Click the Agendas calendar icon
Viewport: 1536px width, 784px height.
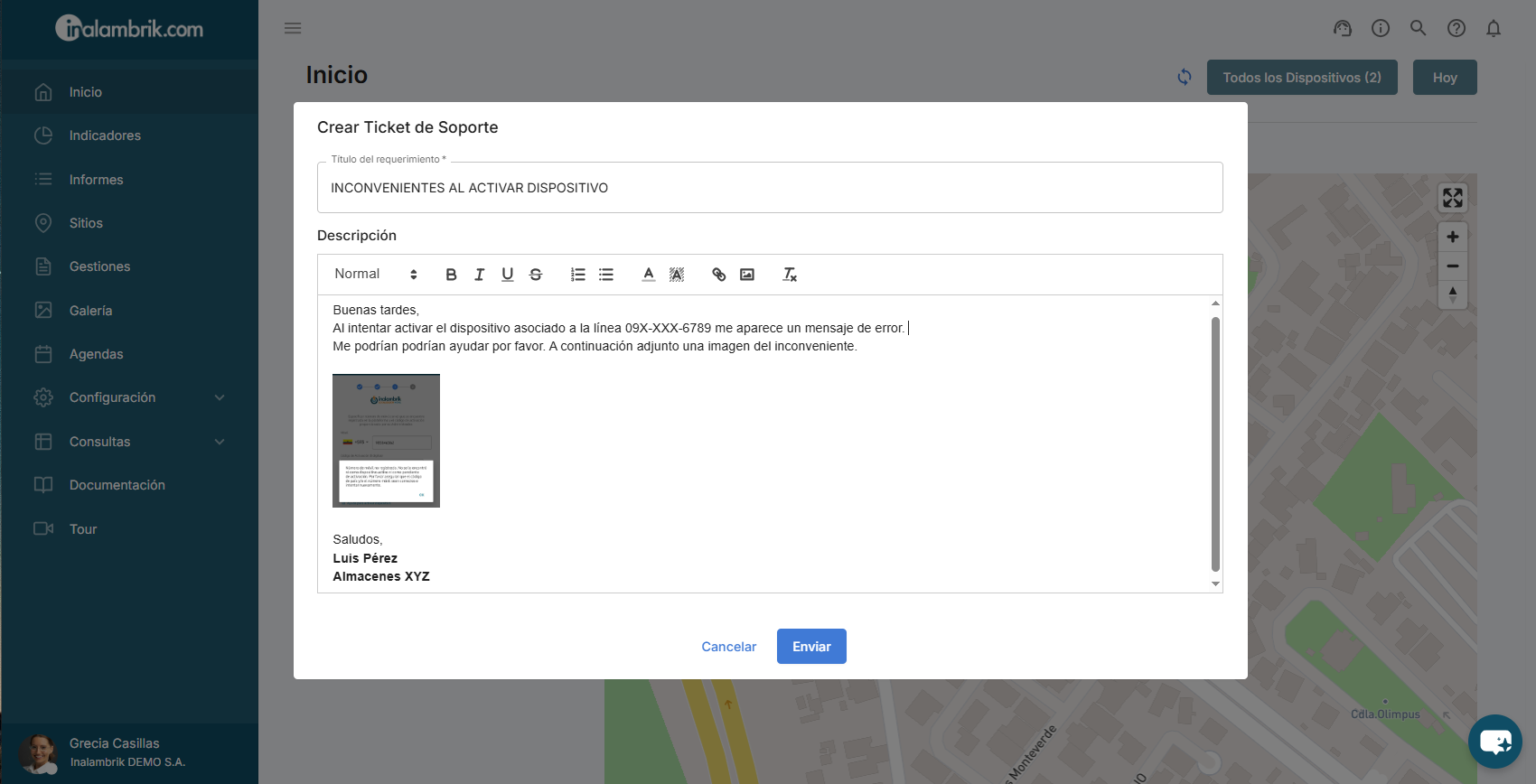coord(43,354)
